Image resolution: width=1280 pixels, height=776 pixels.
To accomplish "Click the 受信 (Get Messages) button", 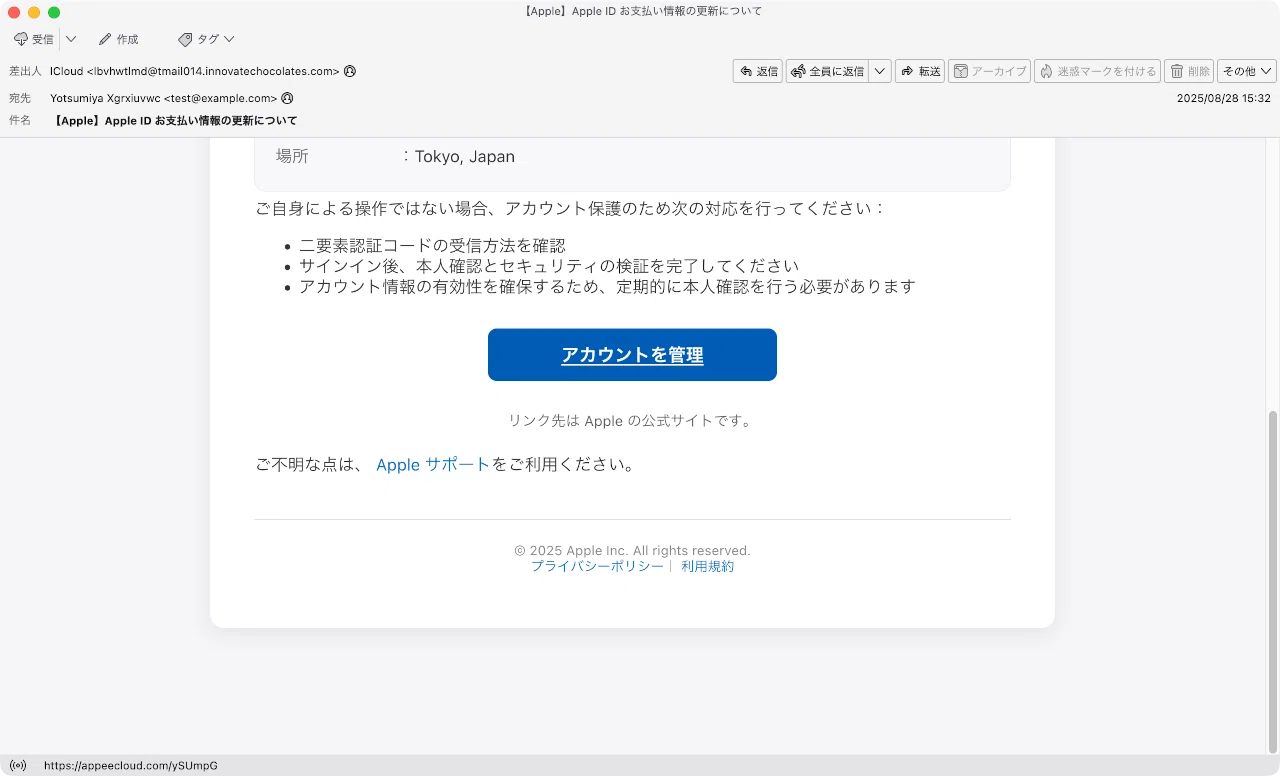I will (x=34, y=39).
